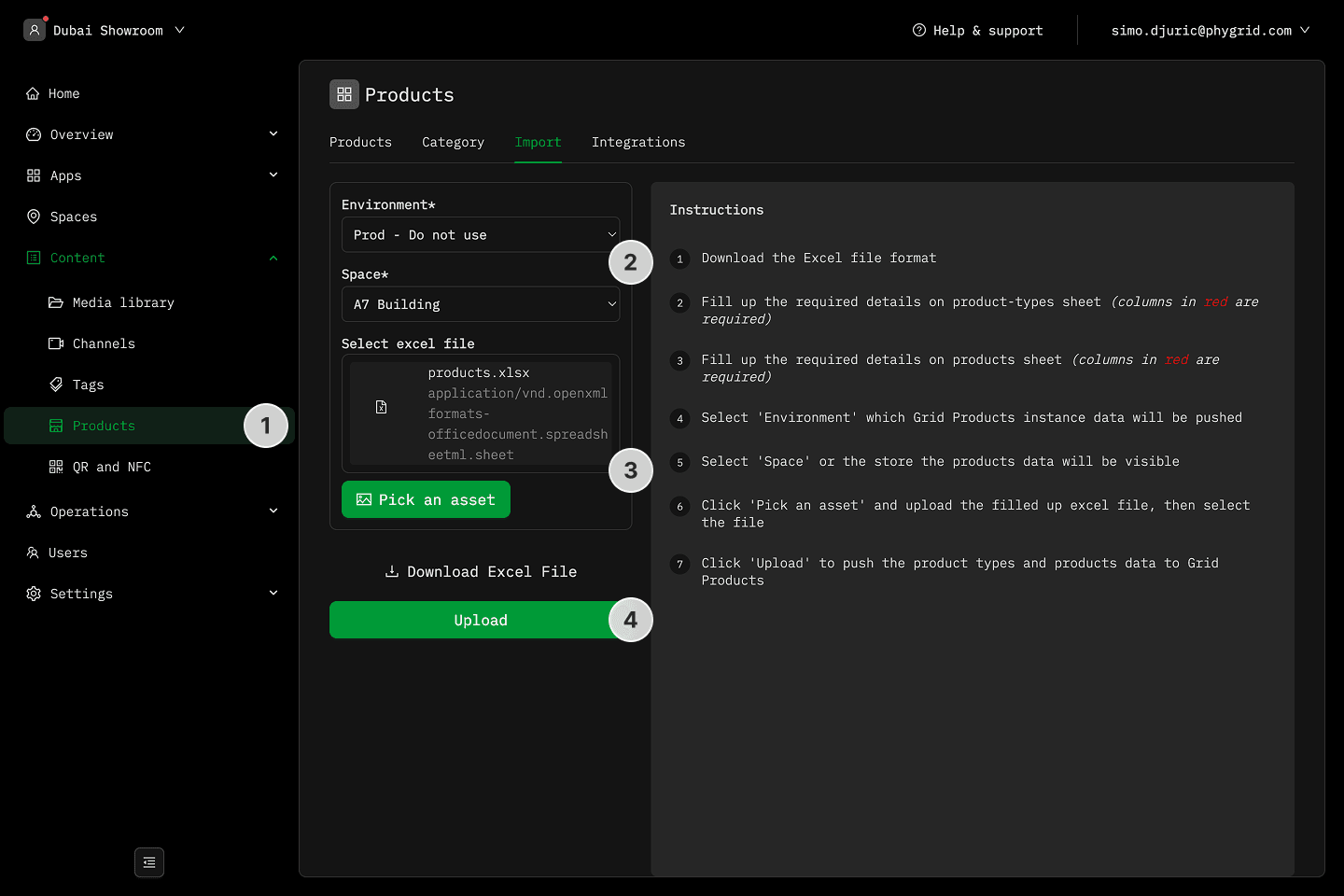Click the Help & support question icon
Viewport: 1344px width, 896px height.
click(x=919, y=30)
